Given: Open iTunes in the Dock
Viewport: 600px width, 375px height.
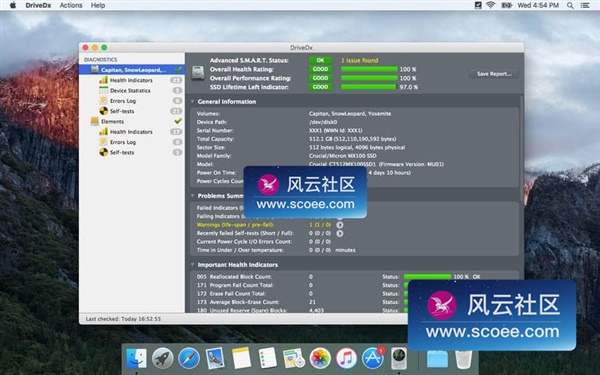Looking at the screenshot, I should (x=346, y=359).
